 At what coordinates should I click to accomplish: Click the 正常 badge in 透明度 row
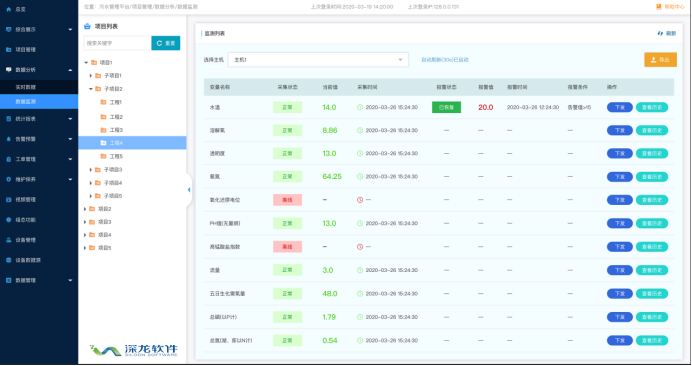pos(287,154)
